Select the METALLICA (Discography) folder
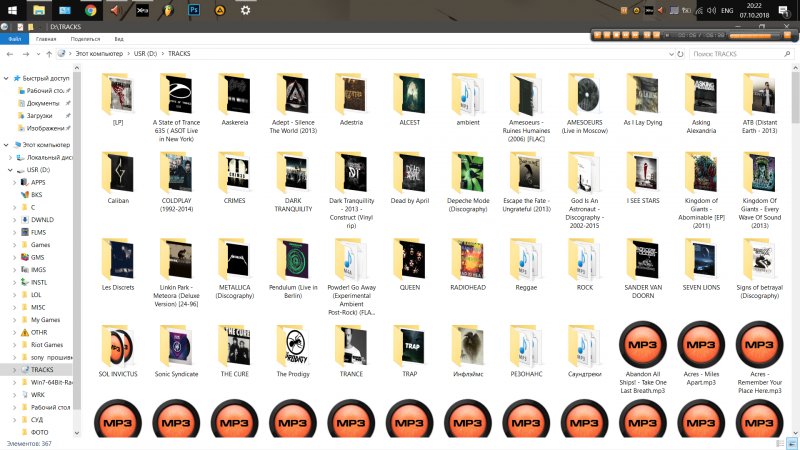This screenshot has height=450, width=800. 234,270
